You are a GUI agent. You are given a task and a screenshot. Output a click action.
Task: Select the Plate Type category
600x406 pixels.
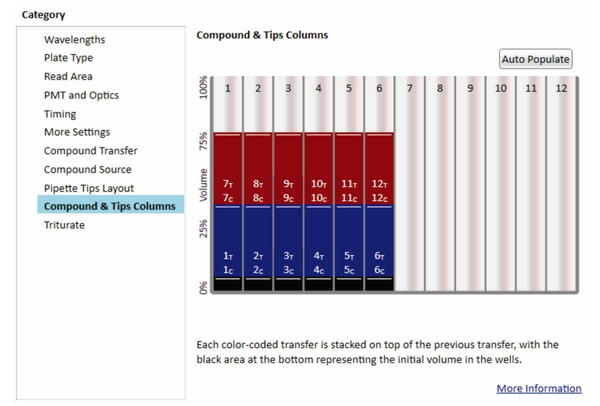click(x=68, y=58)
